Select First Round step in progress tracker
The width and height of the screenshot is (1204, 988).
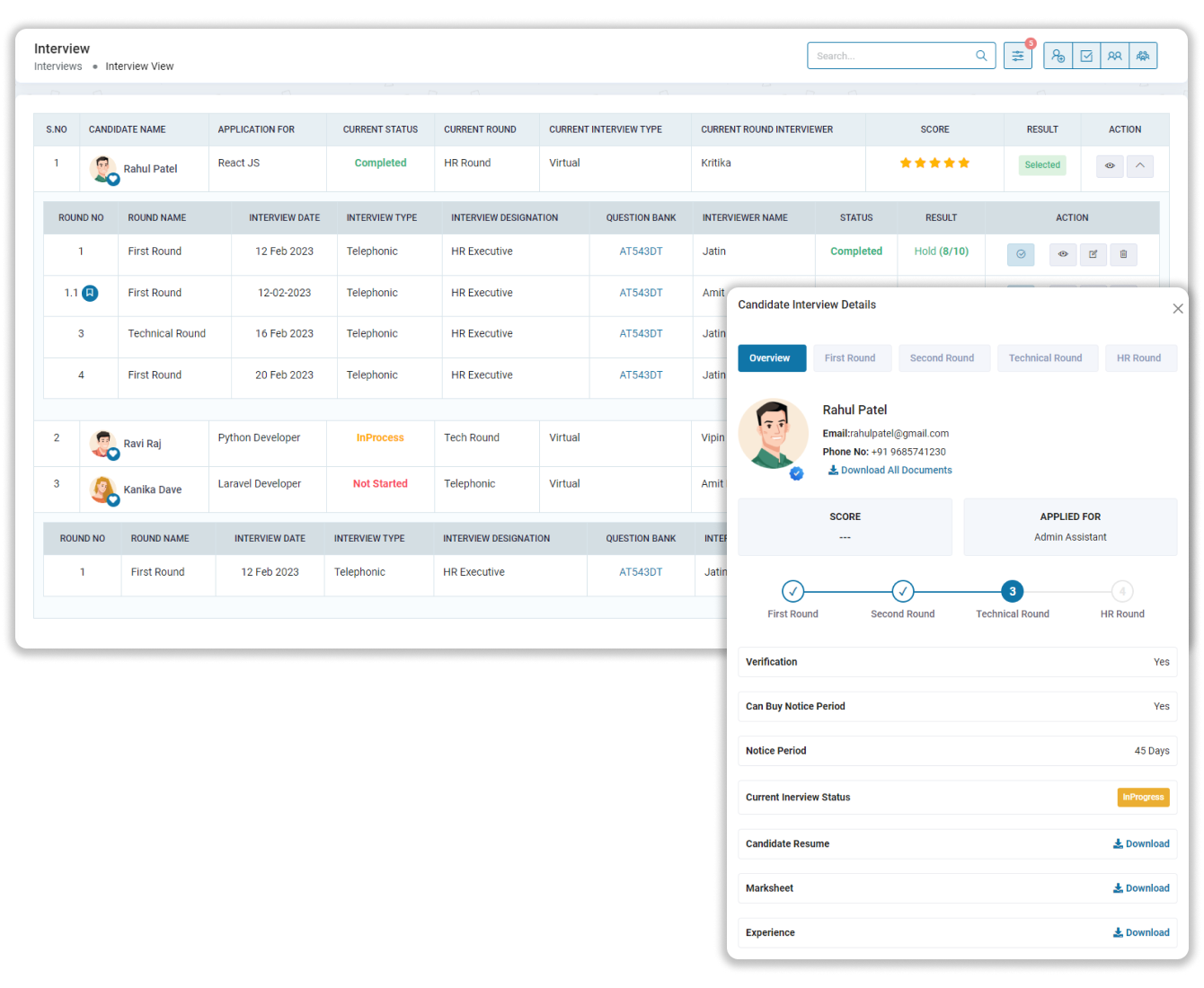pyautogui.click(x=792, y=591)
